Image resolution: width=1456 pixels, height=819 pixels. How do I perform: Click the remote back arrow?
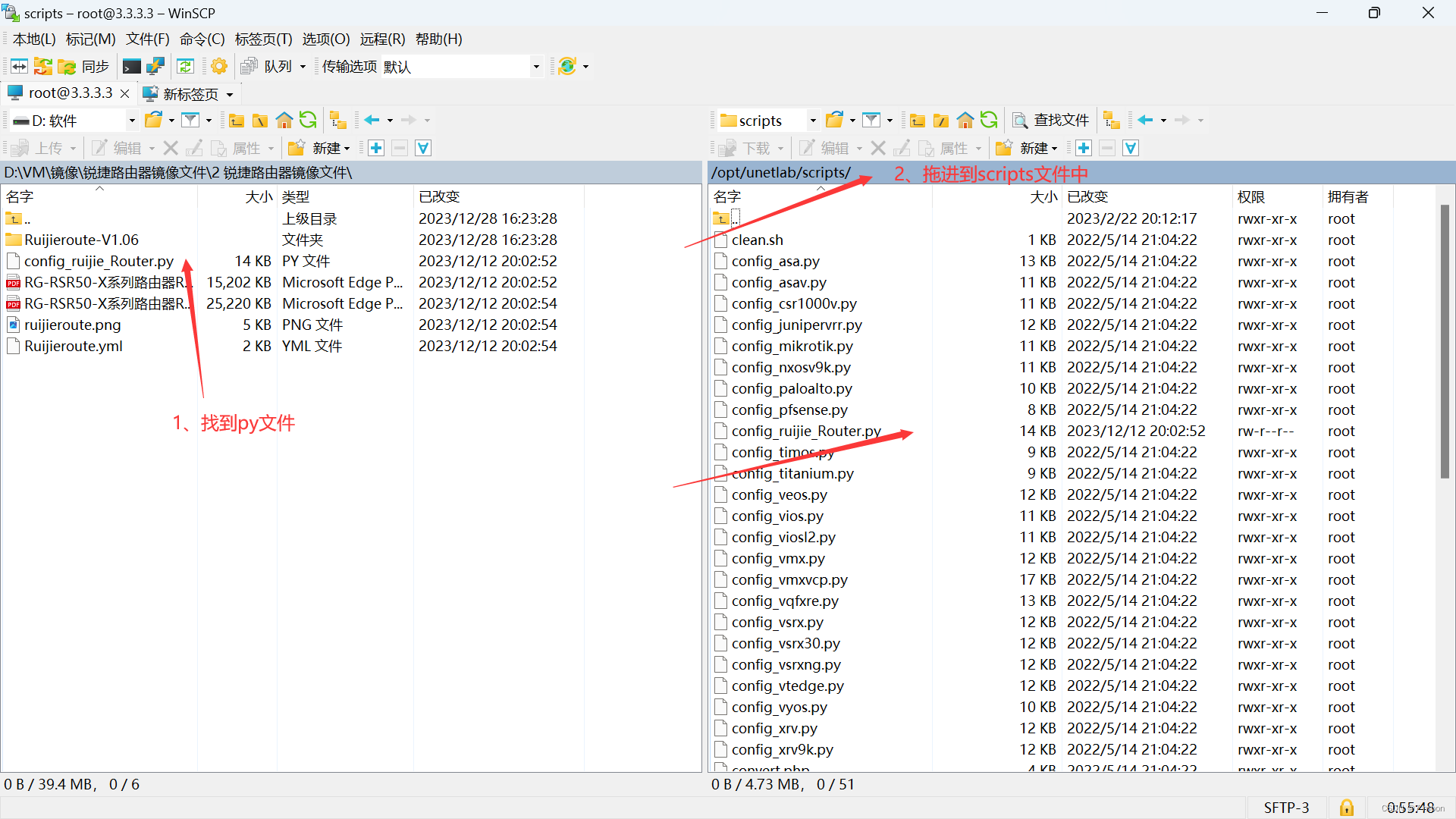pyautogui.click(x=1146, y=120)
